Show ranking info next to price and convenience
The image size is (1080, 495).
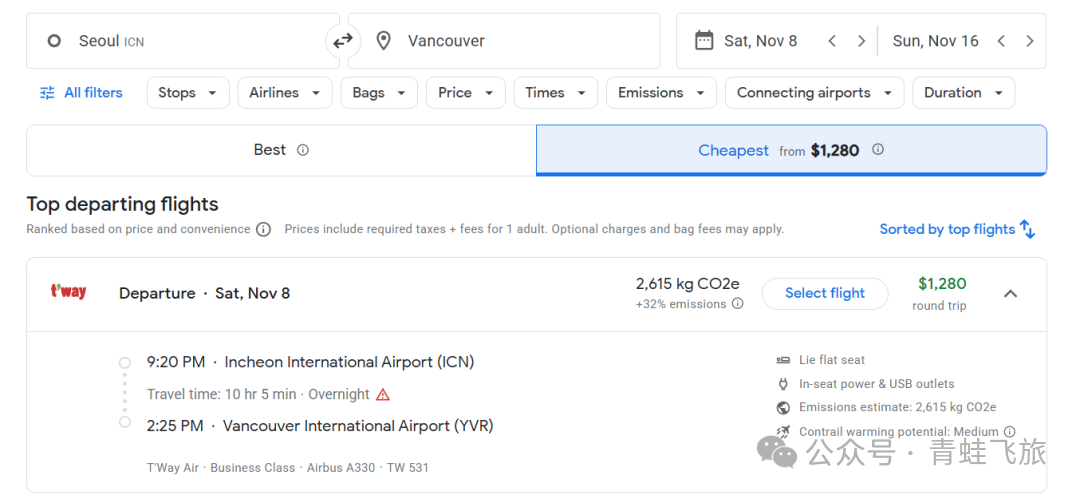pyautogui.click(x=263, y=229)
